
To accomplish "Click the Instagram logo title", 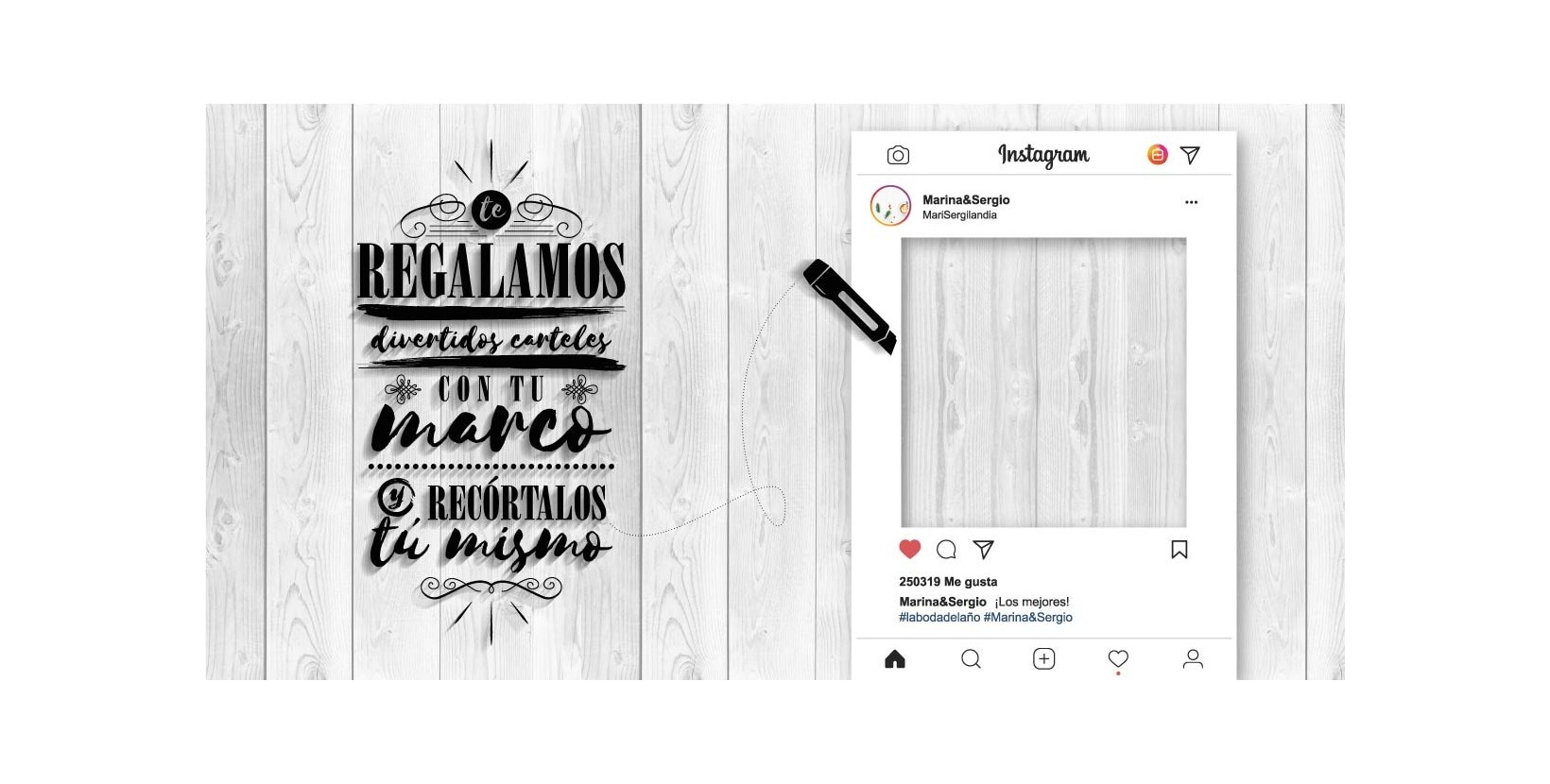I will [1043, 155].
